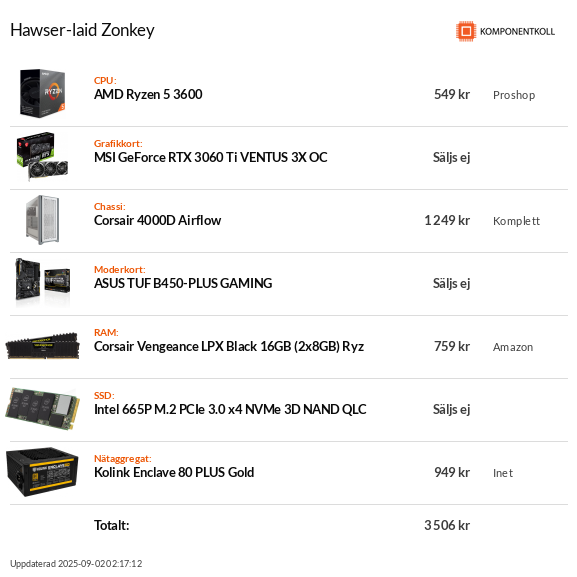This screenshot has height=577, width=577.
Task: Click the Corsair 4000D Airflow product name
Action: (x=157, y=220)
